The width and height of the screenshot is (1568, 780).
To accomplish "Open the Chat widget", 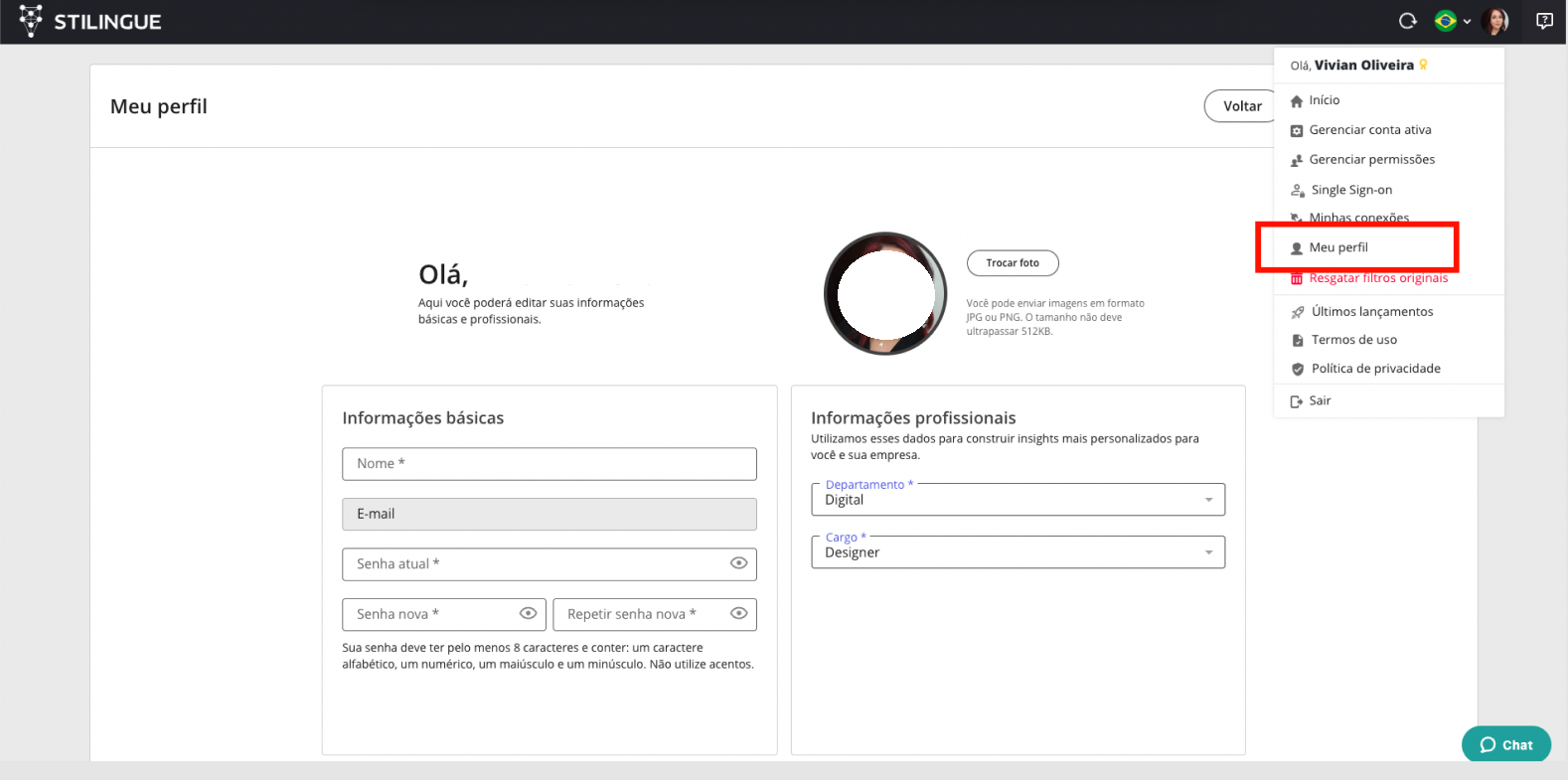I will 1505,744.
